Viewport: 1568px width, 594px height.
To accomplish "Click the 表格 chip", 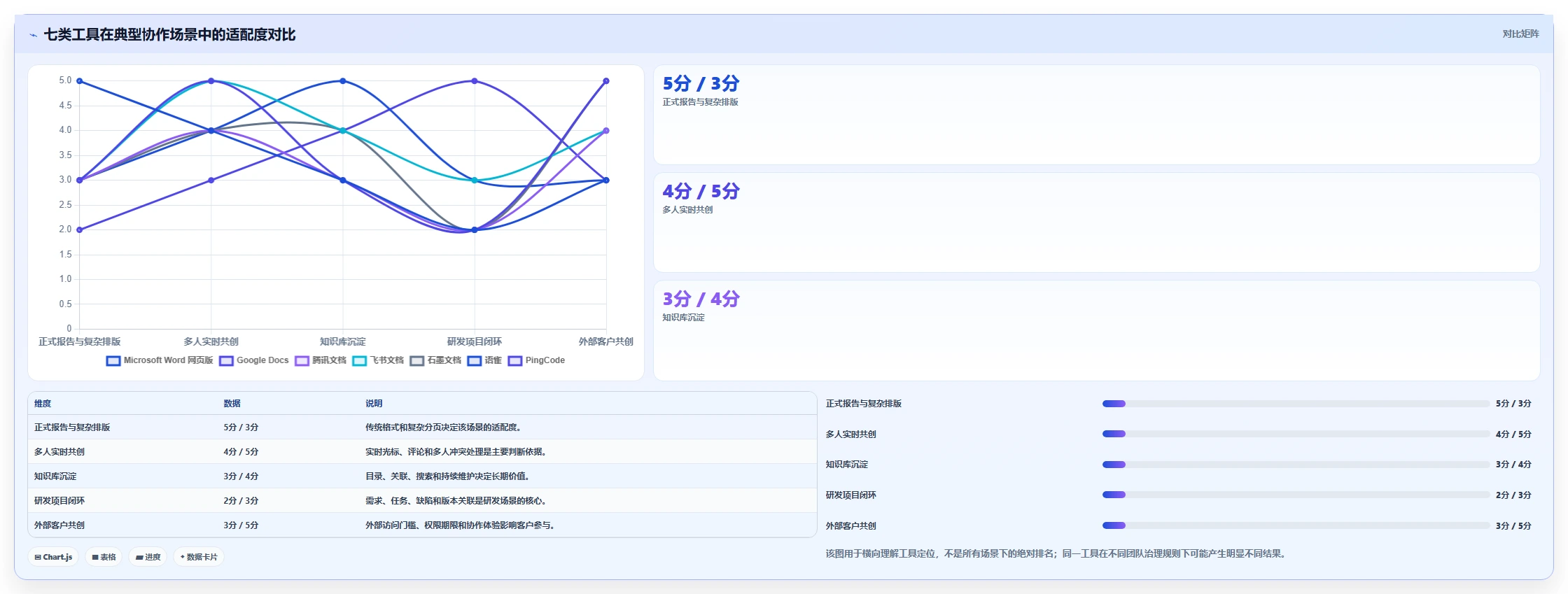I will point(104,557).
